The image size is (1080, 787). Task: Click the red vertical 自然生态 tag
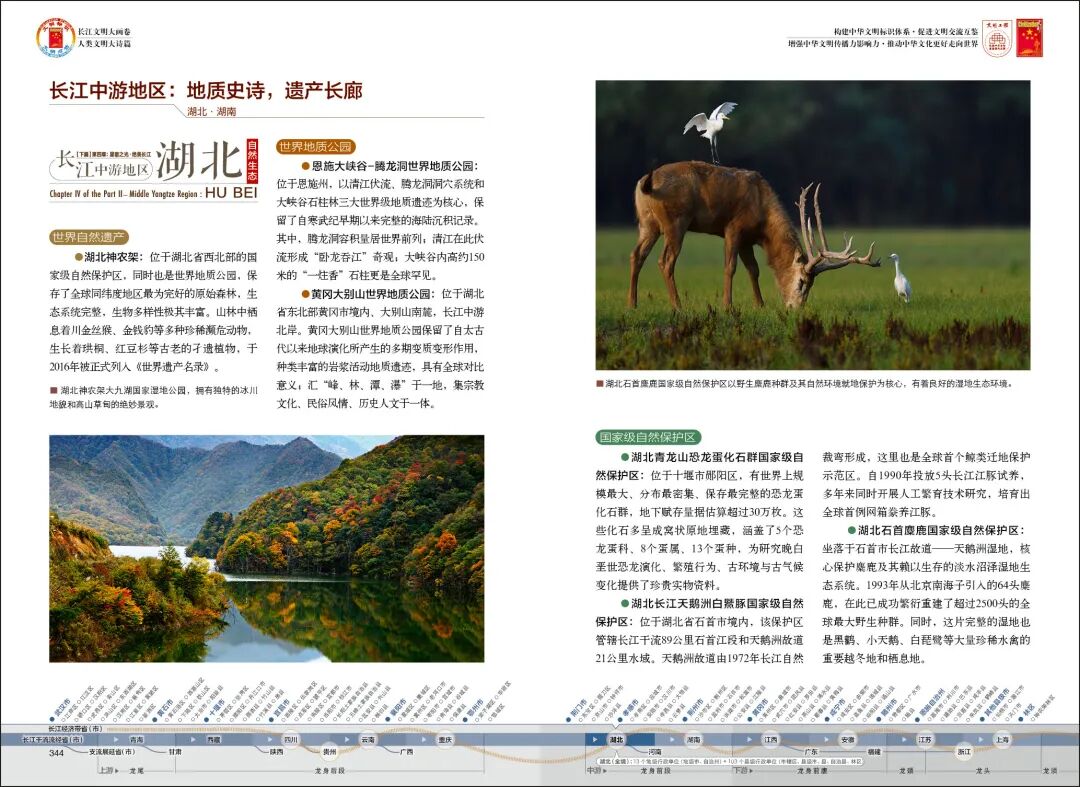point(252,160)
